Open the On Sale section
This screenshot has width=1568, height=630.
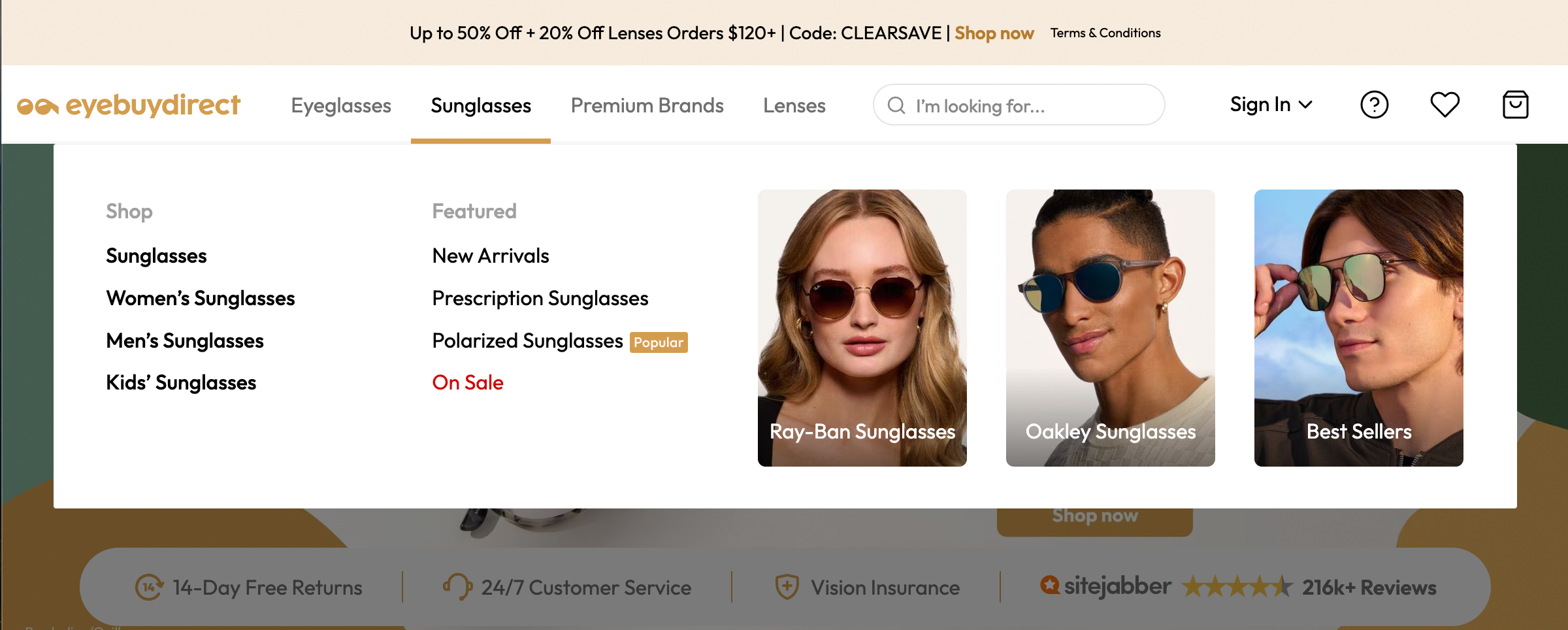466,382
